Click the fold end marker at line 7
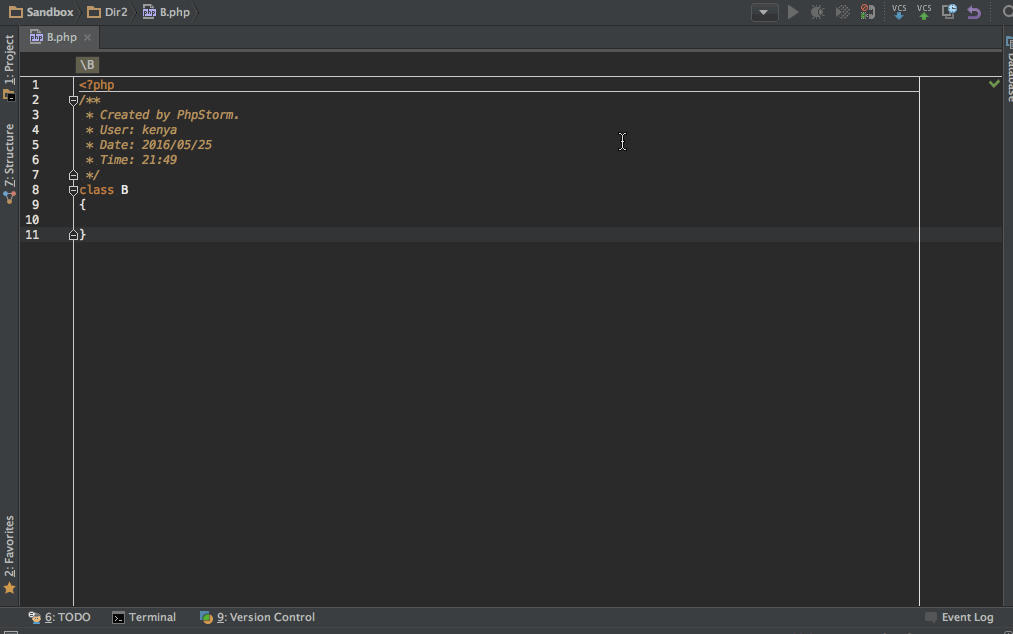The image size is (1013, 634). [x=73, y=175]
